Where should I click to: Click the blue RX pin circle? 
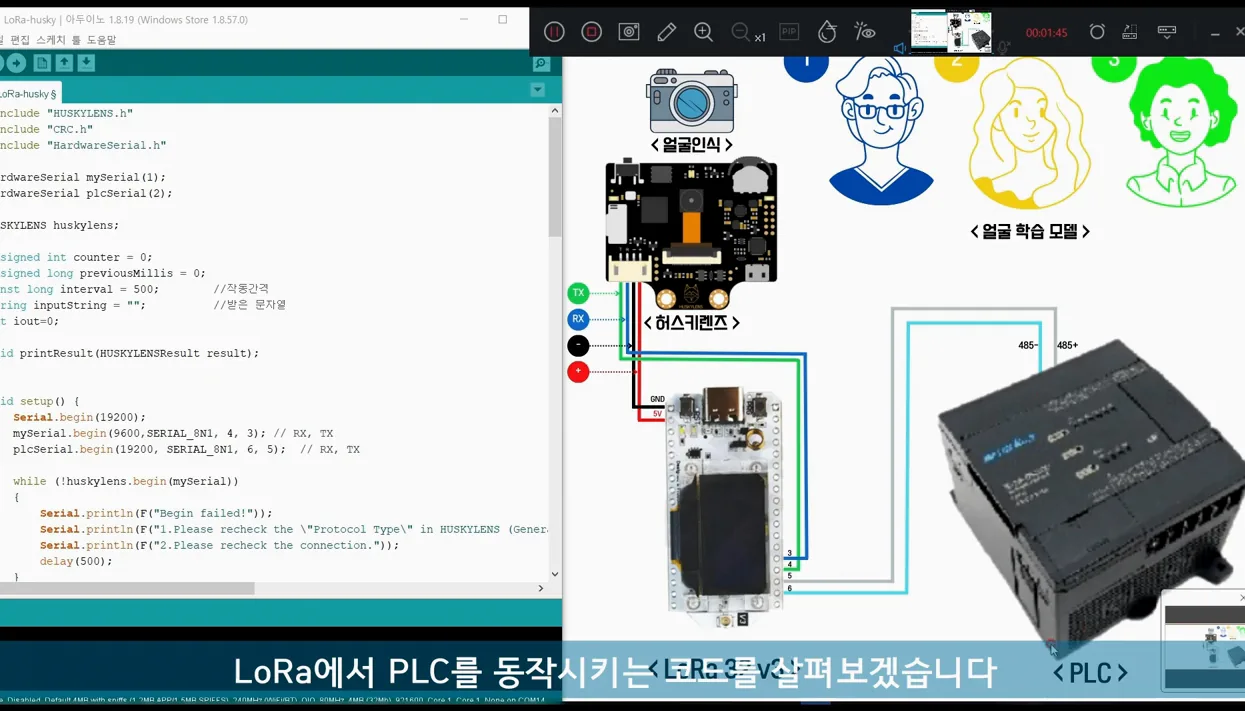578,319
